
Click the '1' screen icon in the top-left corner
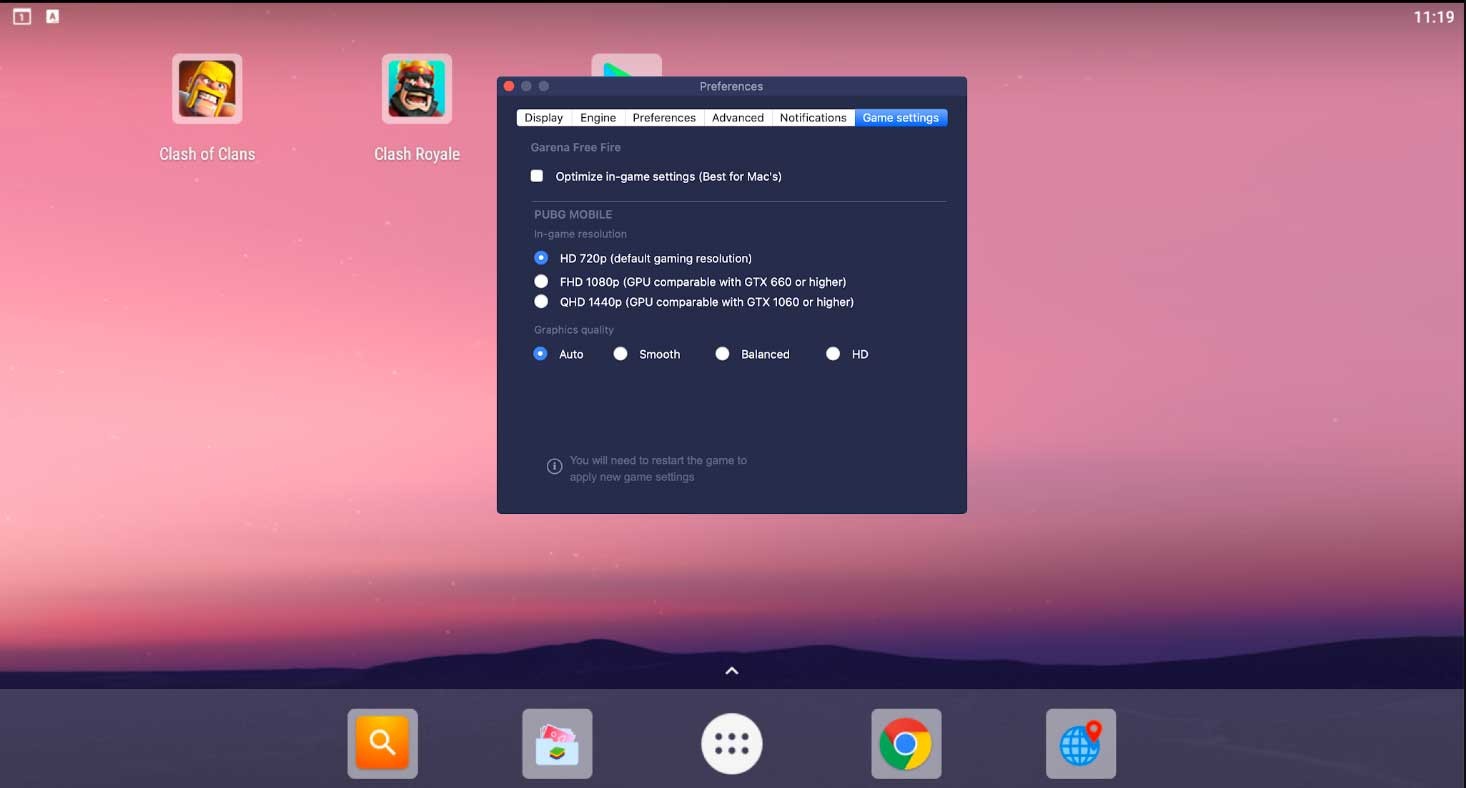(x=20, y=16)
